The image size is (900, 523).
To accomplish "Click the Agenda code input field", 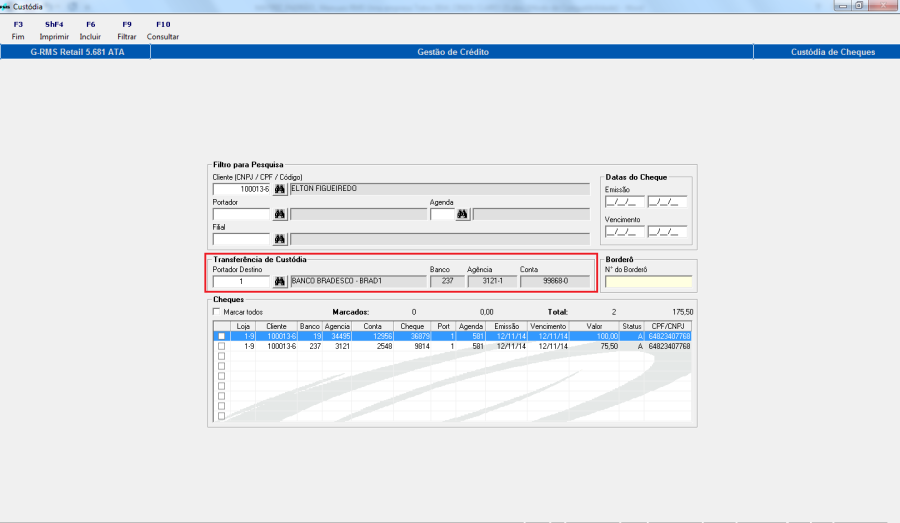I will tap(442, 214).
